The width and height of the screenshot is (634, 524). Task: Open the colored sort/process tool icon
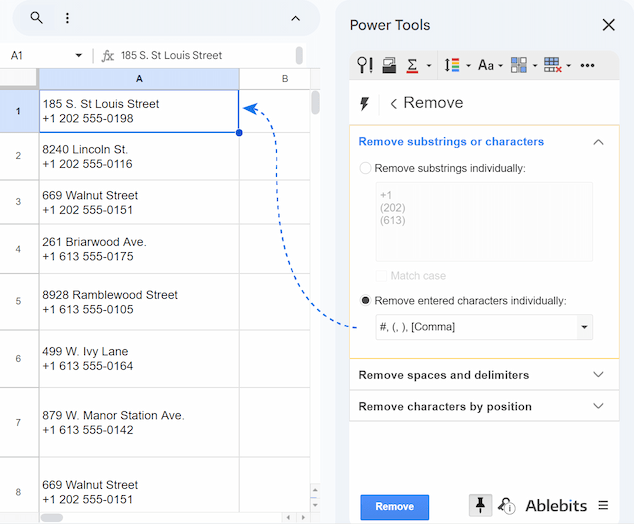tap(452, 65)
